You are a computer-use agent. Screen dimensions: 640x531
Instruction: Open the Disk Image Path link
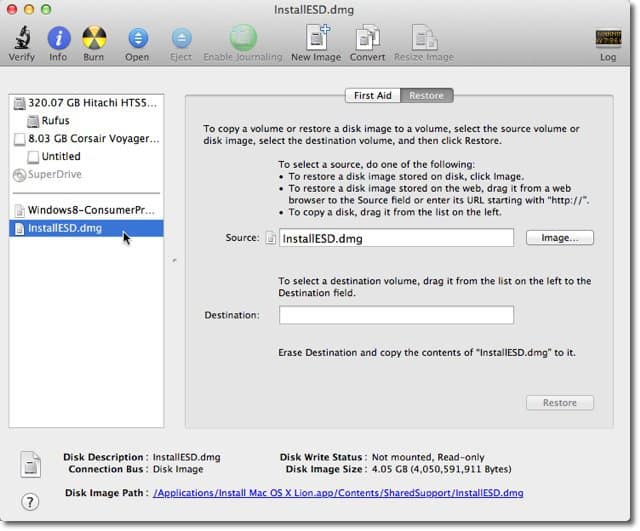(338, 493)
